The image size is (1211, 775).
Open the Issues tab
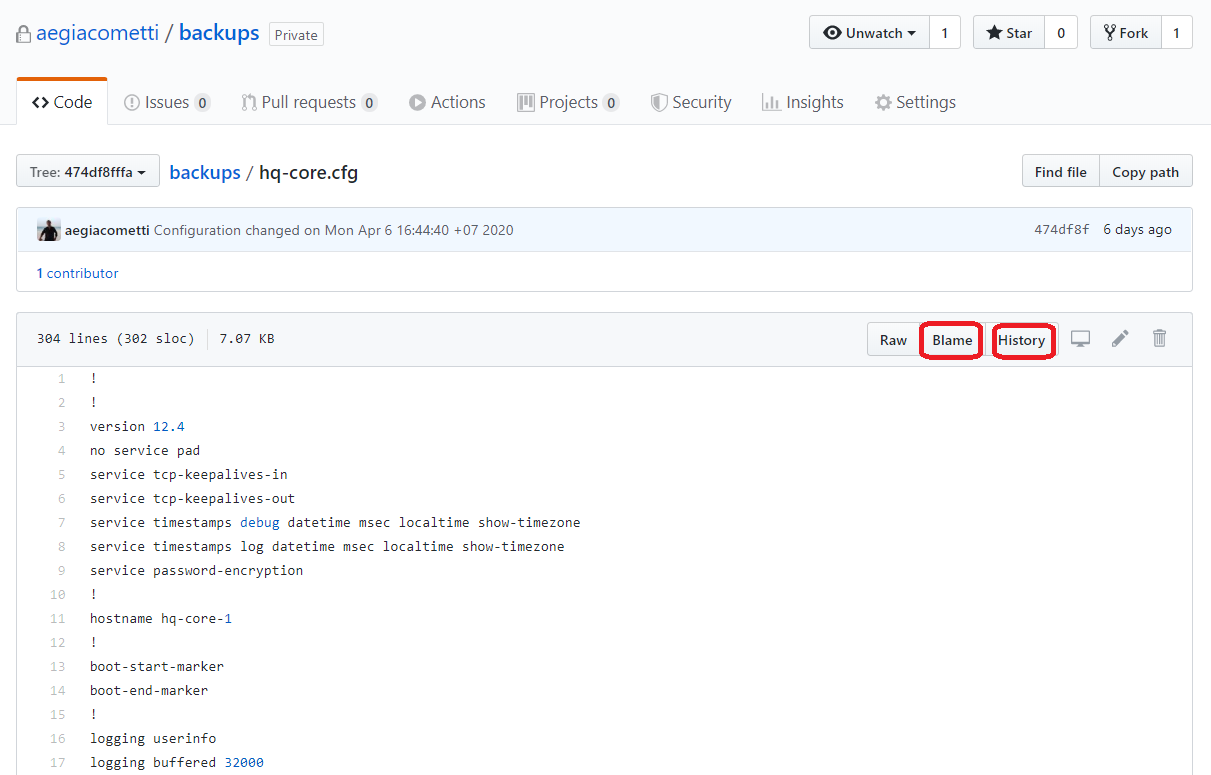[x=167, y=102]
